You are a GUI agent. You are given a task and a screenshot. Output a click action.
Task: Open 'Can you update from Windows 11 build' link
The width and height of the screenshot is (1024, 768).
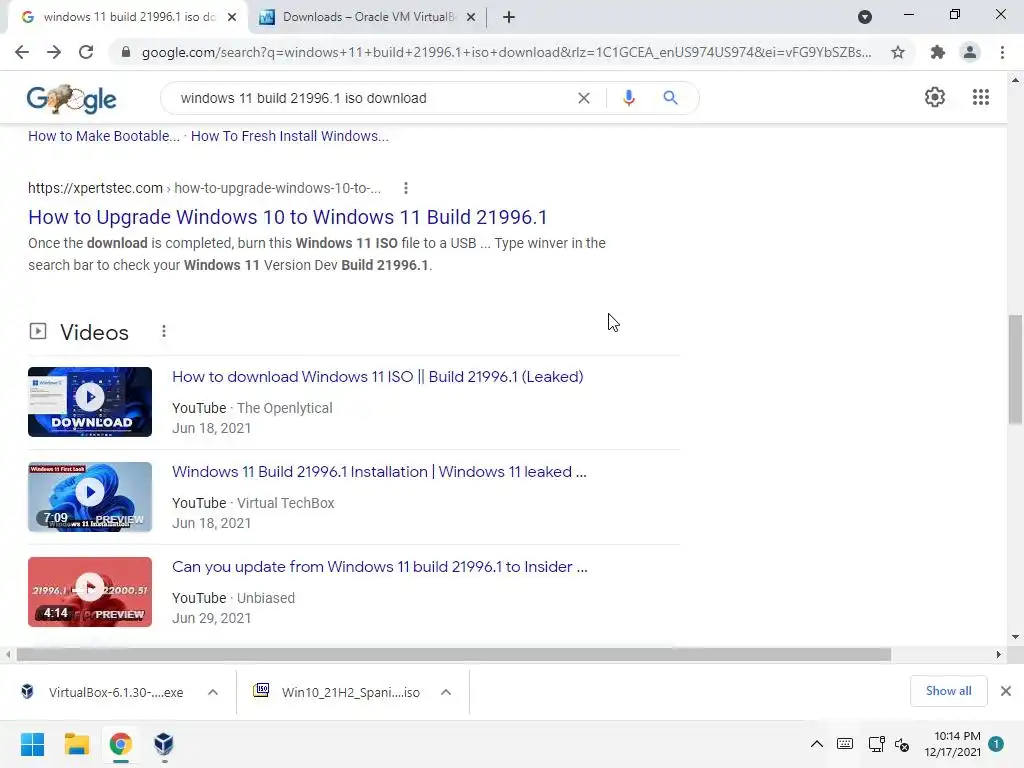pos(380,567)
